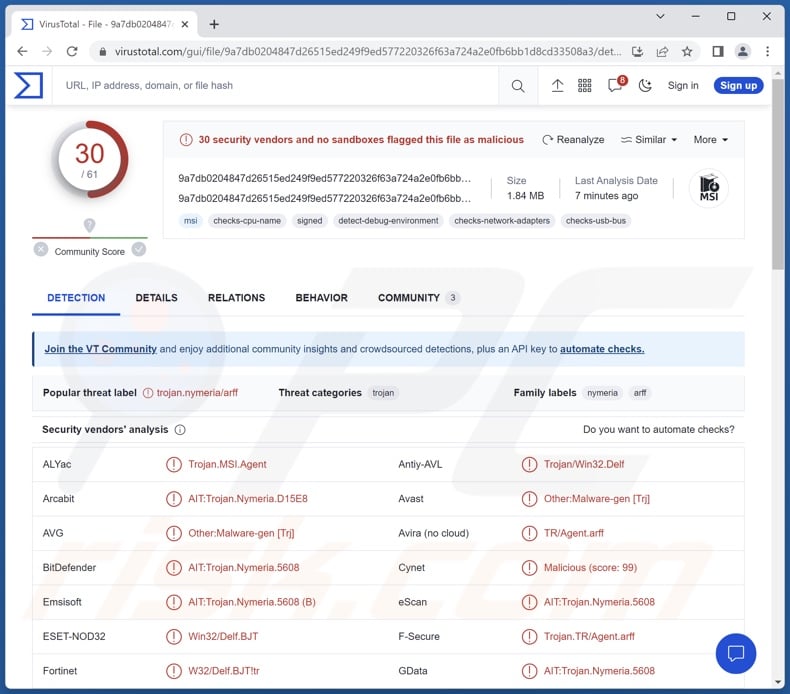Click AIT:Trojan.Nymeria.D15E8 detection text
790x694 pixels.
point(248,498)
